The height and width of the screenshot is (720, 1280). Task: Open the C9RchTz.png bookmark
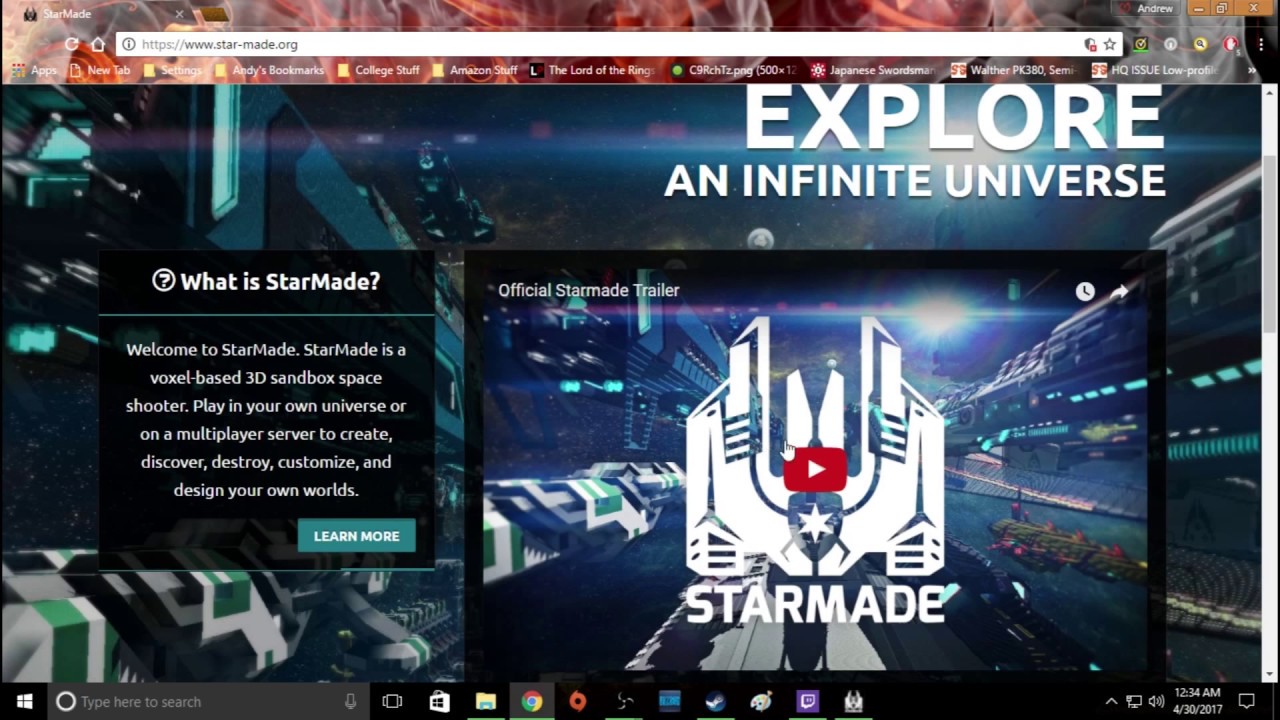[734, 70]
